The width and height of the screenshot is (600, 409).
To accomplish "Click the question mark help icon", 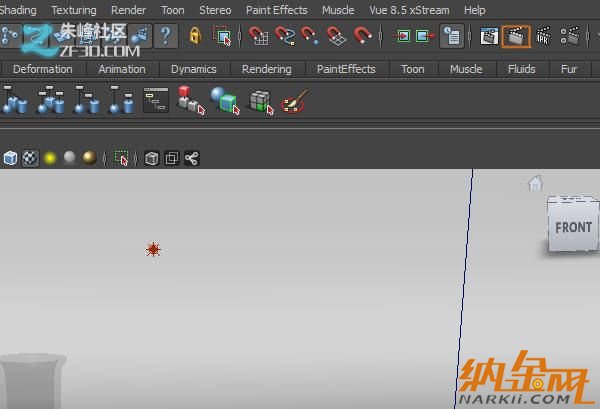I will 166,37.
